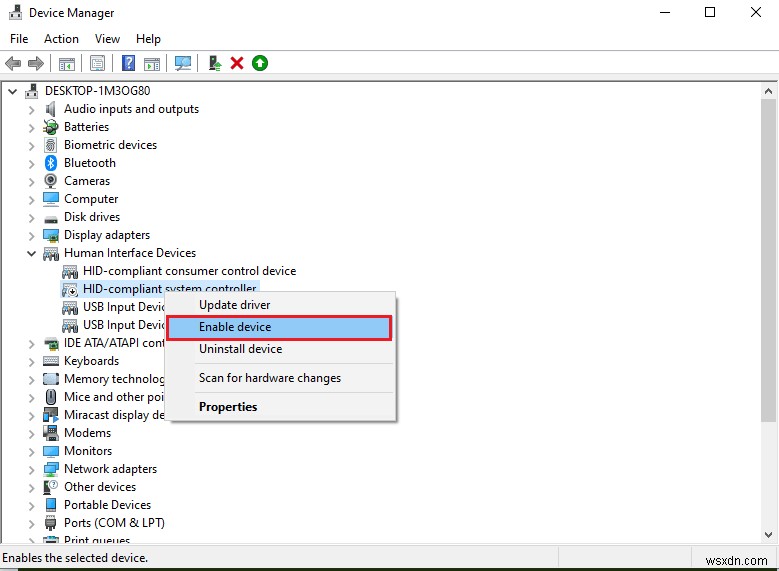779x571 pixels.
Task: Click the Modems category icon
Action: (51, 433)
